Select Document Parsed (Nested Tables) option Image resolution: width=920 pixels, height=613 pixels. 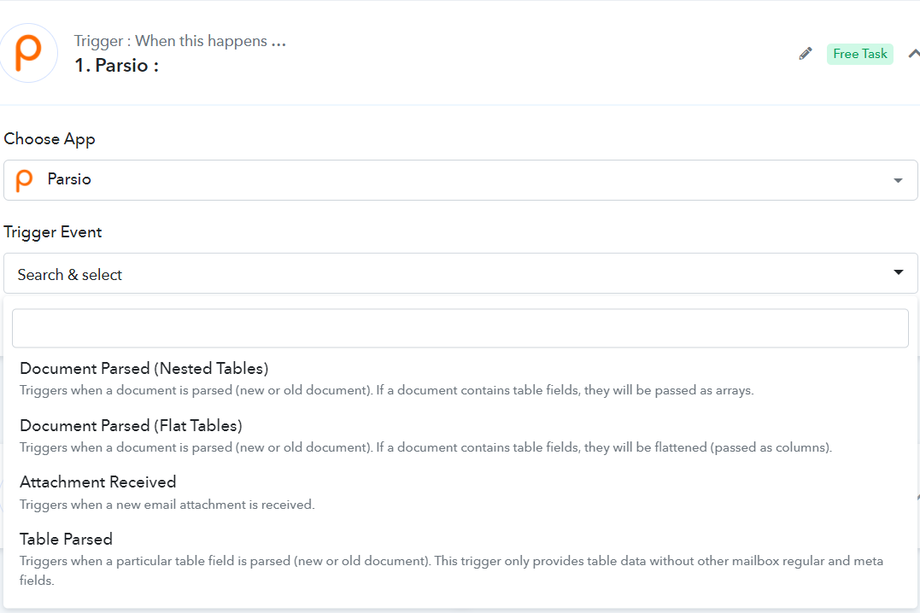click(x=144, y=369)
